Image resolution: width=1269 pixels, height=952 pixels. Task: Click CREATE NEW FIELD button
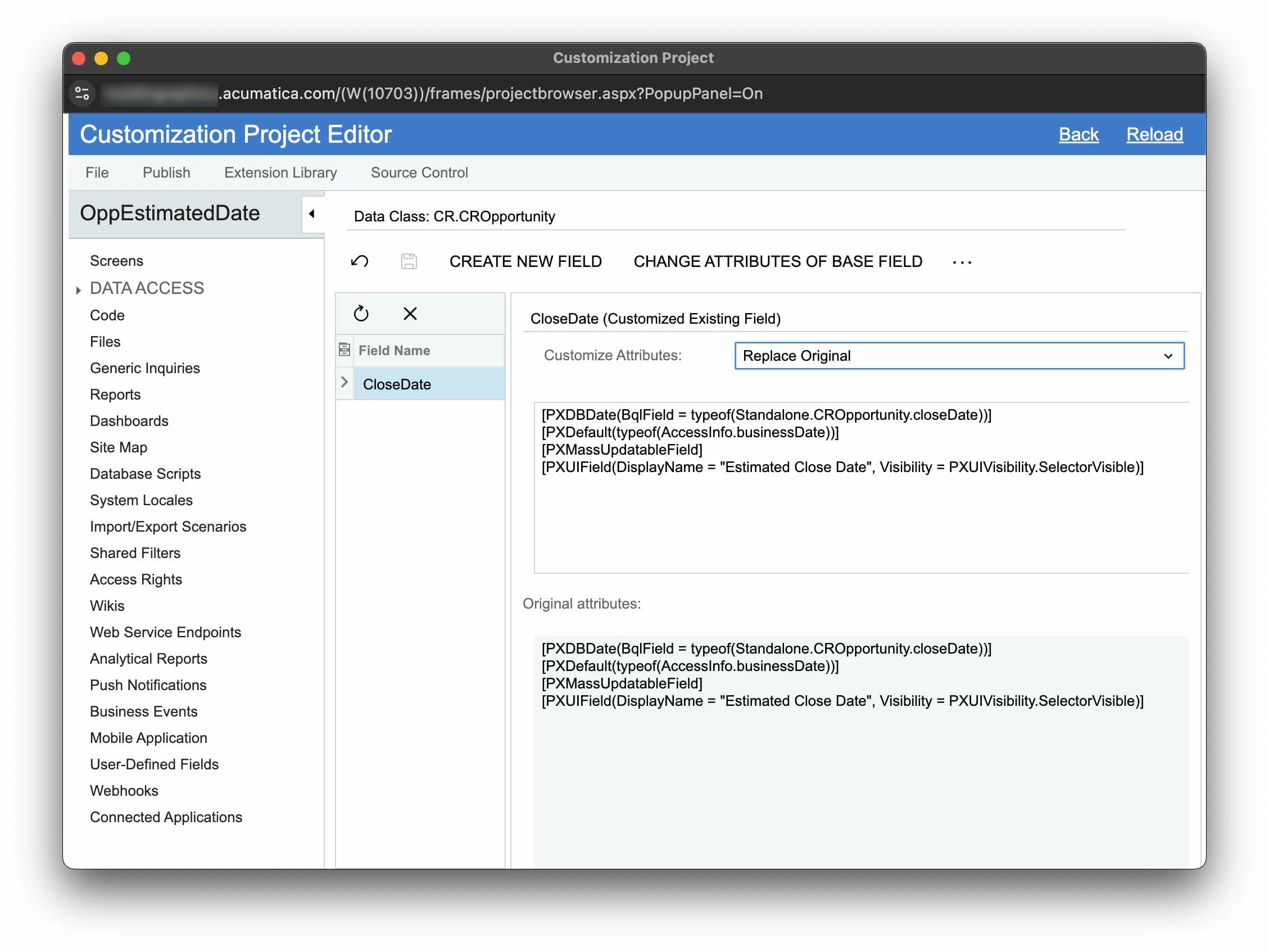click(525, 262)
